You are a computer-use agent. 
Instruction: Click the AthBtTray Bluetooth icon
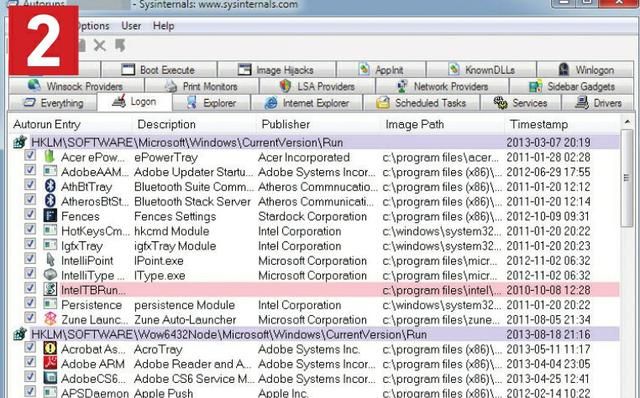(x=50, y=186)
